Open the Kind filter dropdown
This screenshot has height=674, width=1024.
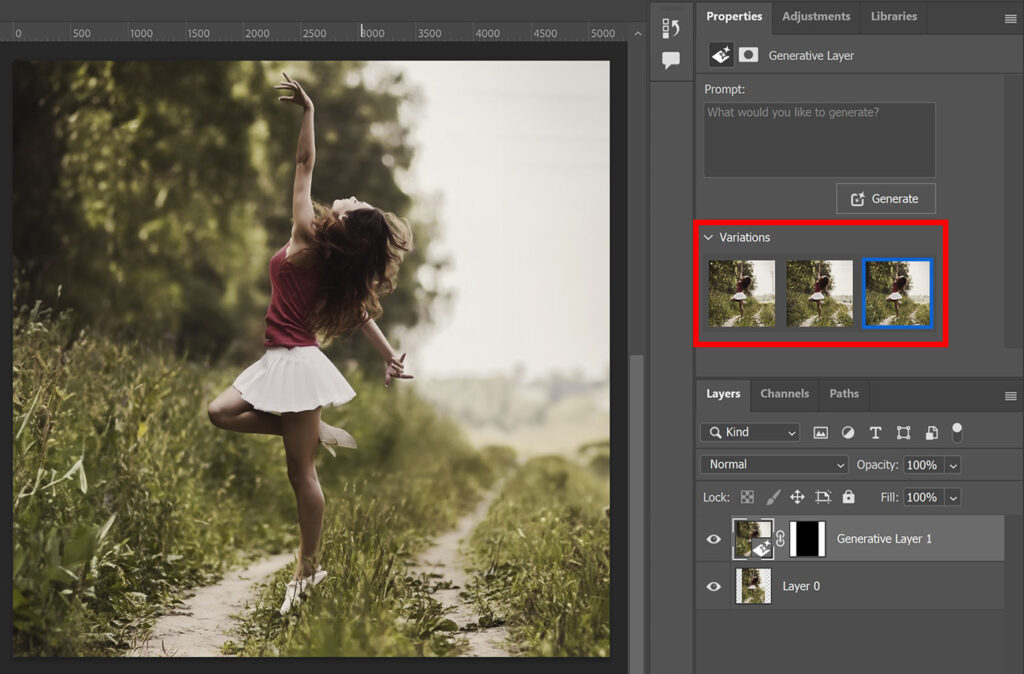pos(750,432)
